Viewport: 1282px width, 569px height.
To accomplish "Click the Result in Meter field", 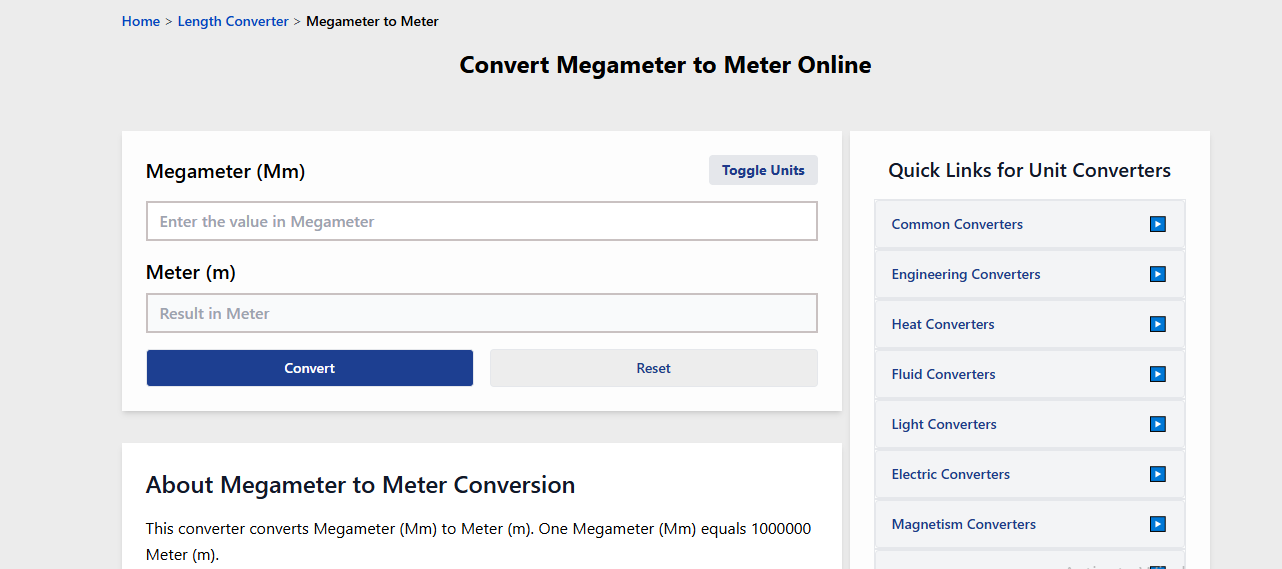I will coord(481,313).
